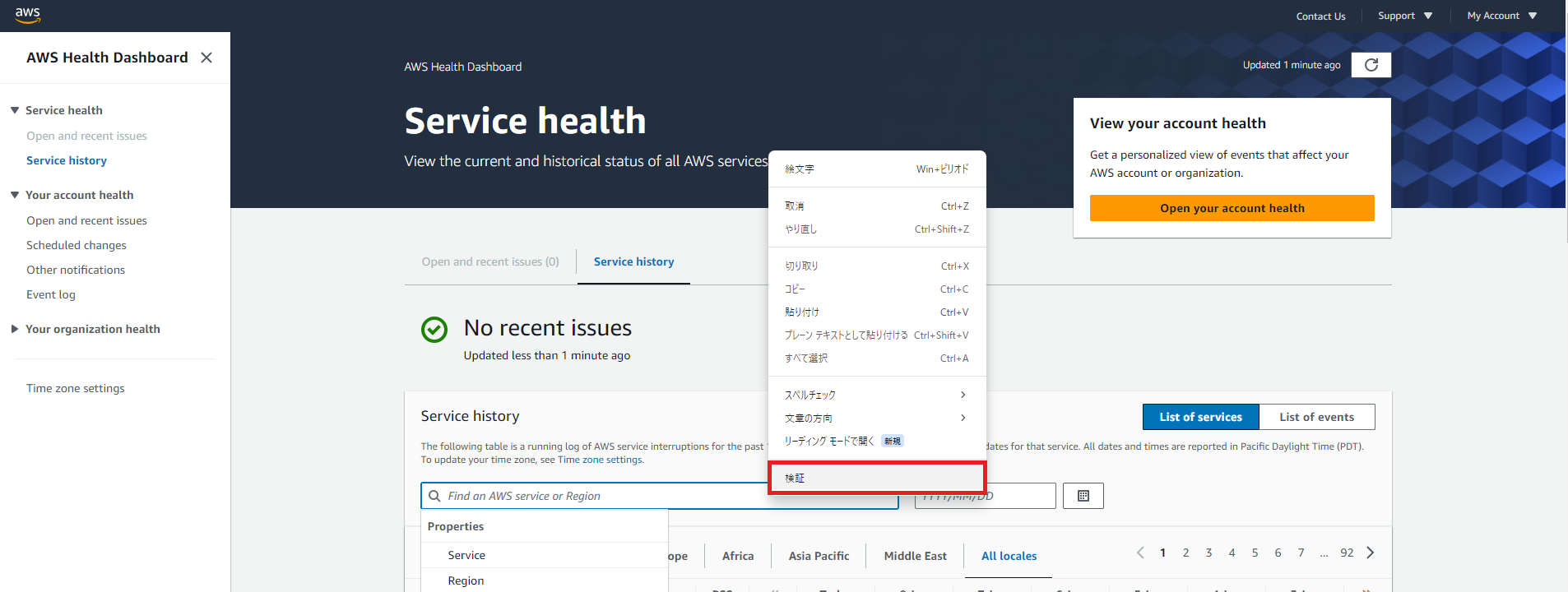Click the previous page left chevron

coord(1140,553)
